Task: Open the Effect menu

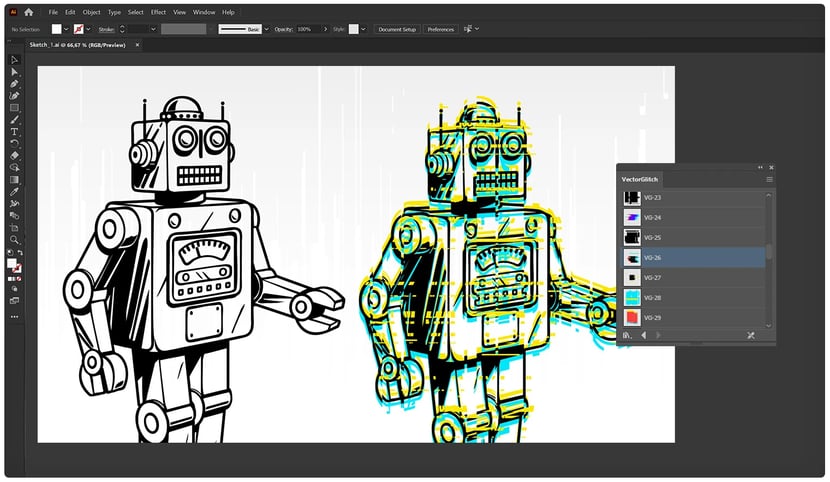Action: click(158, 12)
